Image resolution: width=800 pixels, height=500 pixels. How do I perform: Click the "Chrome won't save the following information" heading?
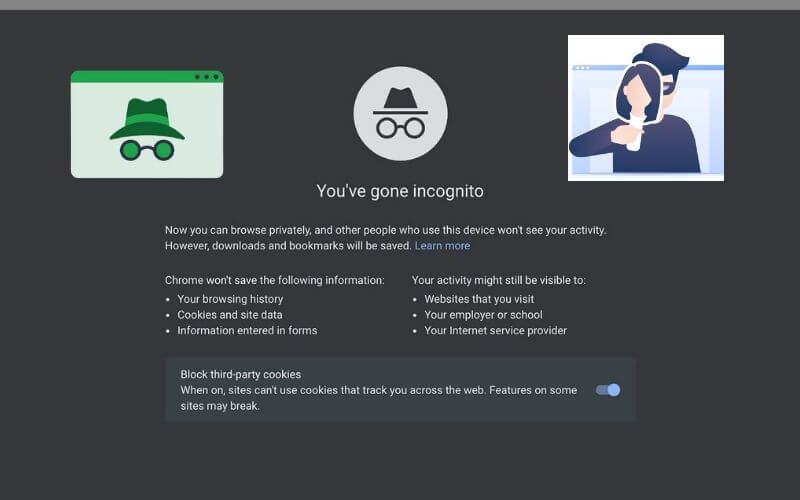pyautogui.click(x=274, y=280)
